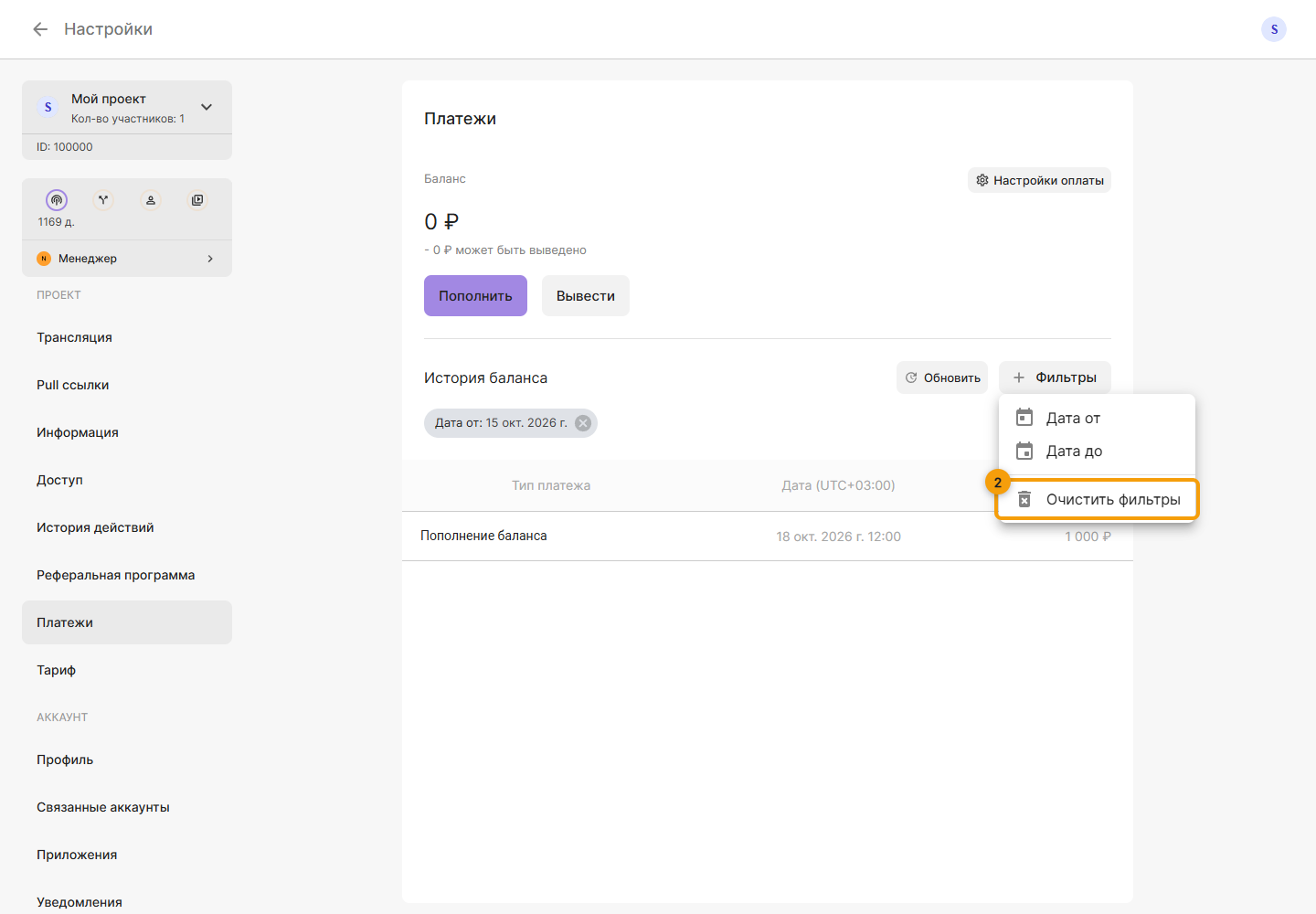Choose Дата до in the filters menu
This screenshot has height=914, width=1316.
[1097, 451]
